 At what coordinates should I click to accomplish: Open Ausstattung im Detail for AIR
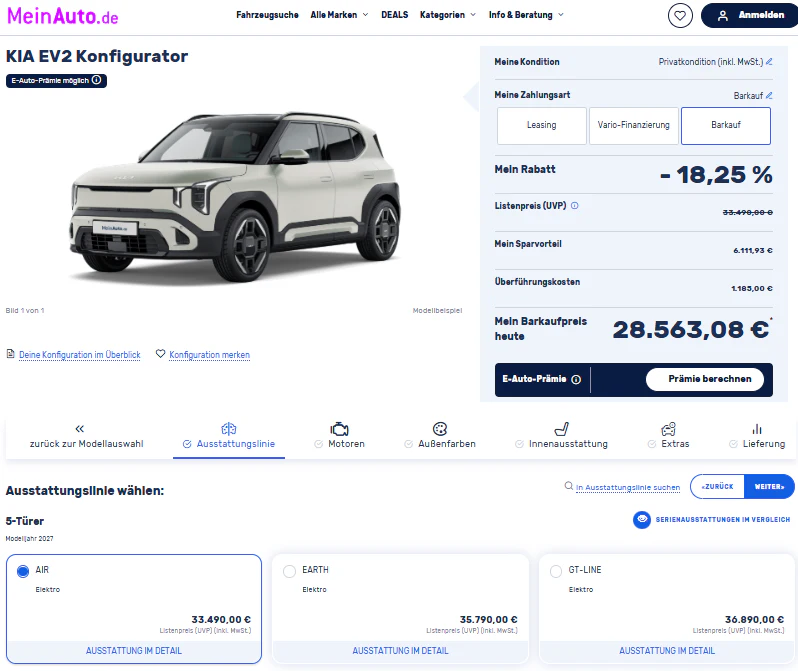134,651
